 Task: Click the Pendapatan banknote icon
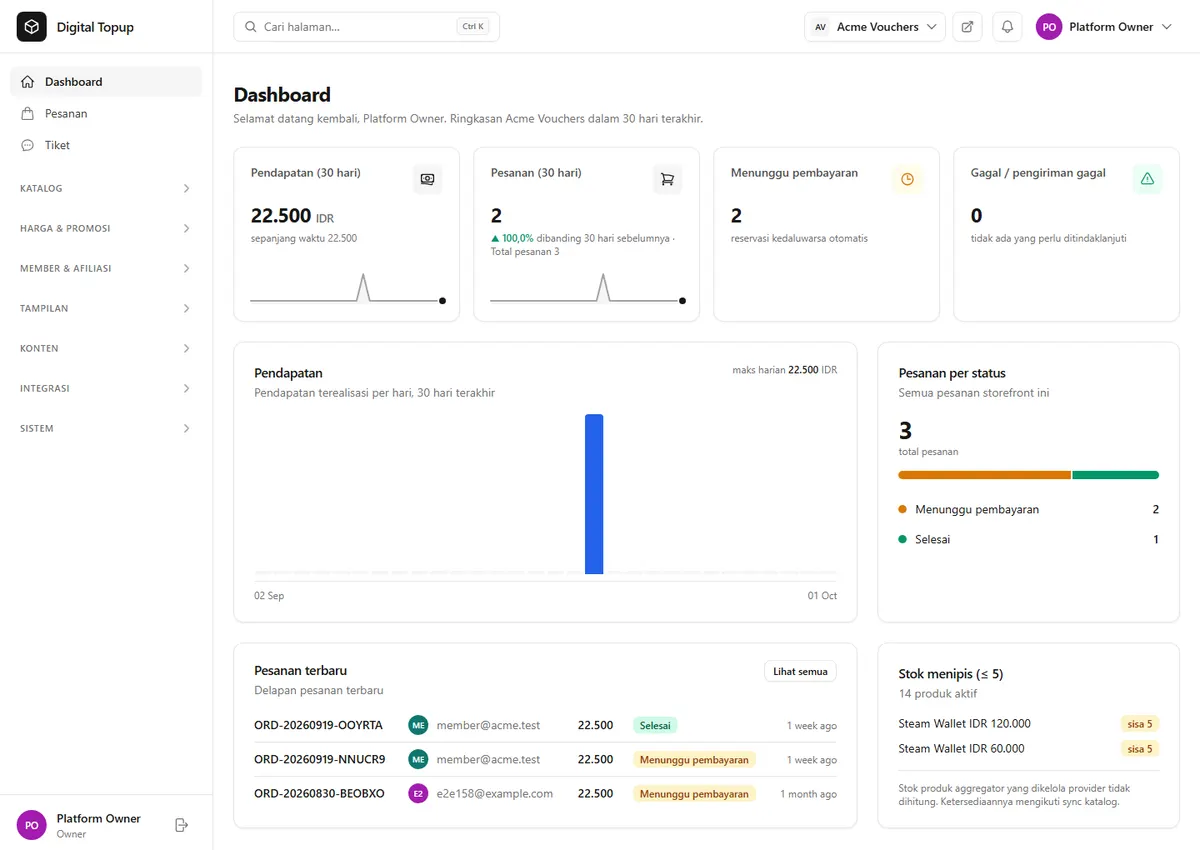pos(427,179)
